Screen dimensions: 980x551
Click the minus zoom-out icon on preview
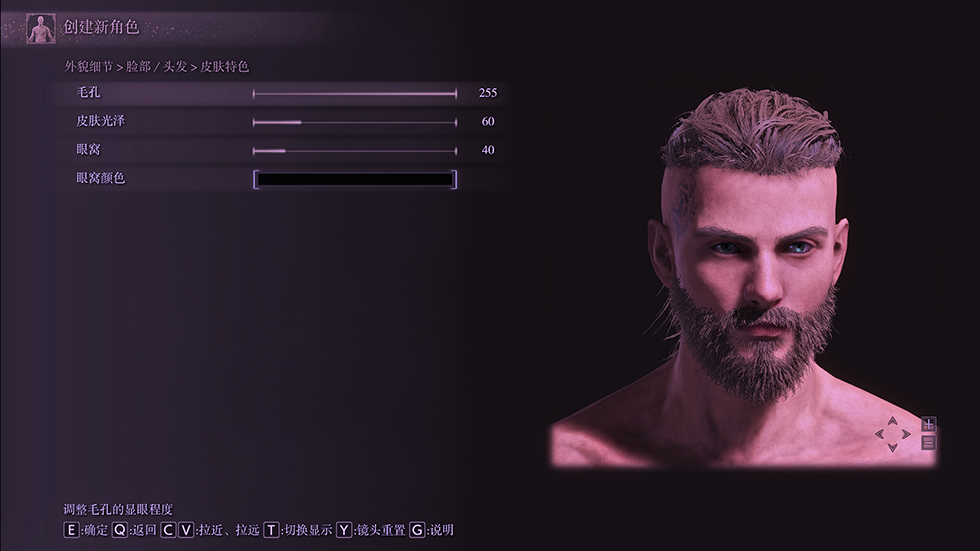(x=928, y=443)
